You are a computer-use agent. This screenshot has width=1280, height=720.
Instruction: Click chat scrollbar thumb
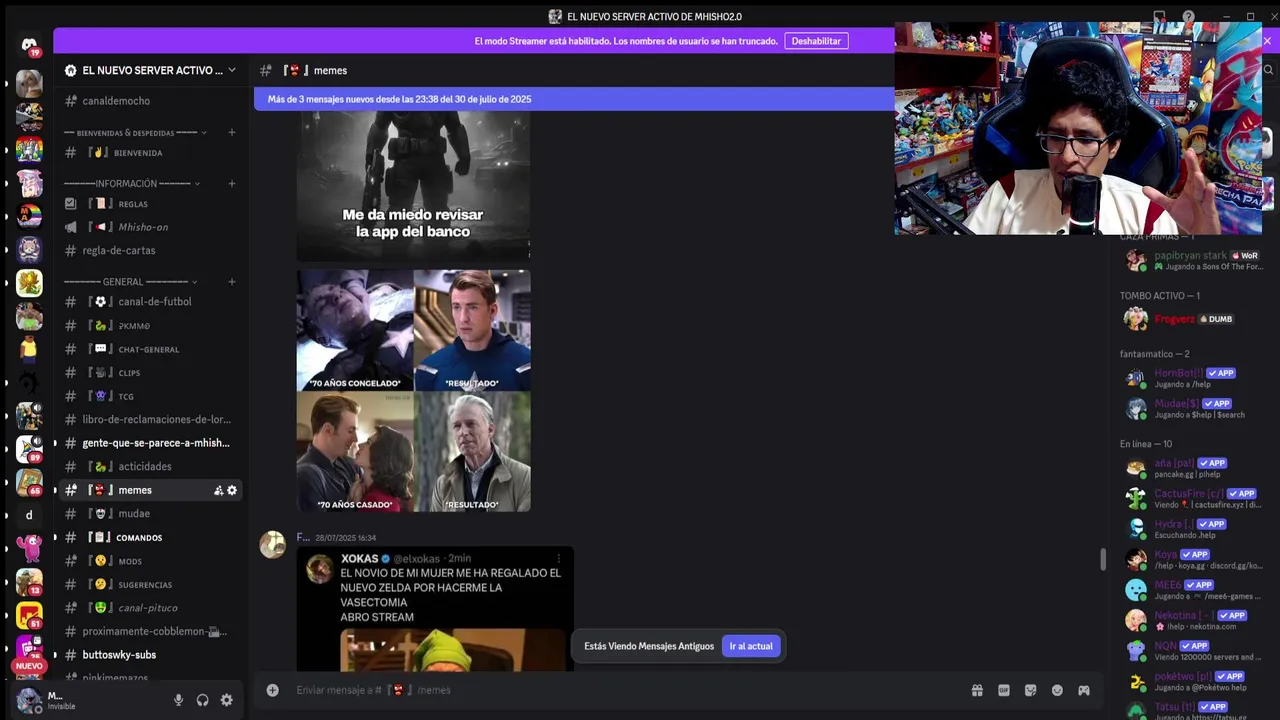coord(1103,559)
